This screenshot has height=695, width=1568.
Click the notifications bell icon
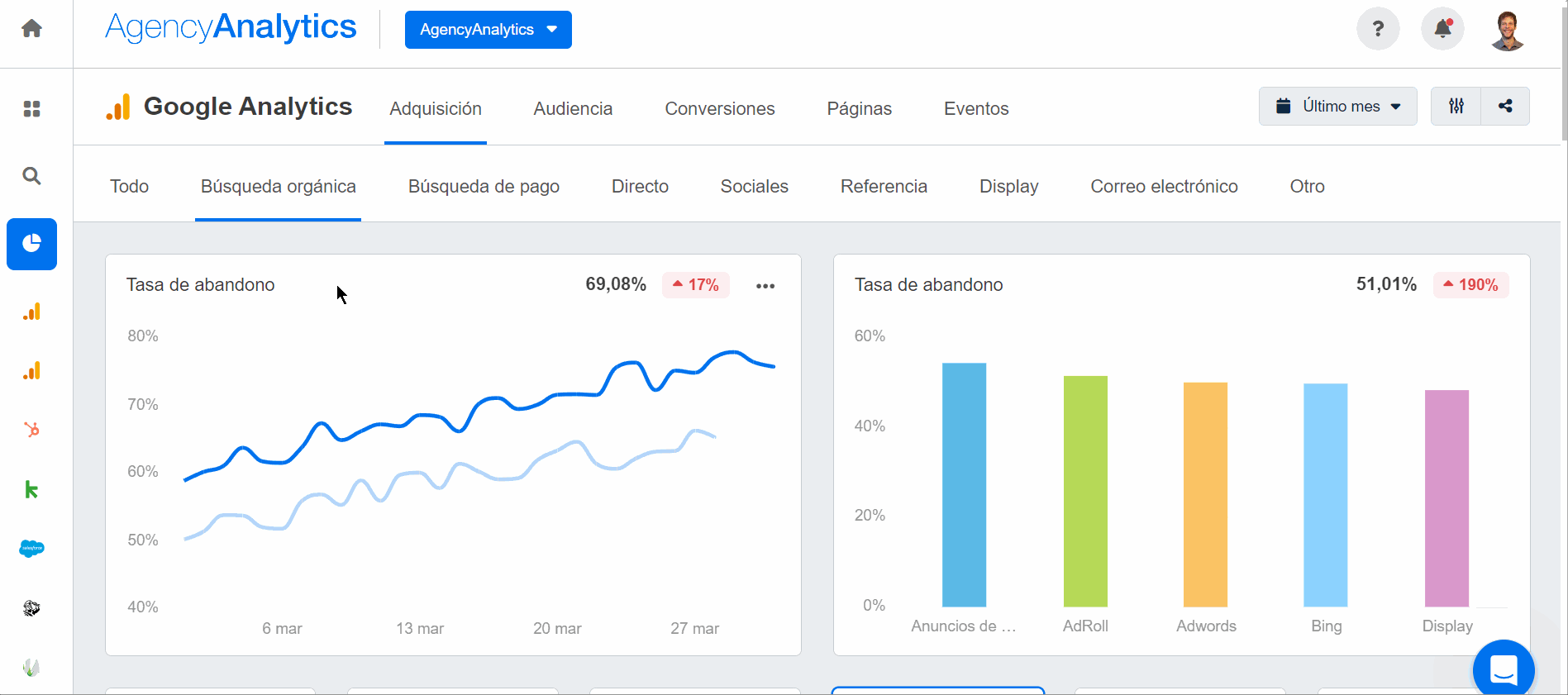[x=1442, y=29]
